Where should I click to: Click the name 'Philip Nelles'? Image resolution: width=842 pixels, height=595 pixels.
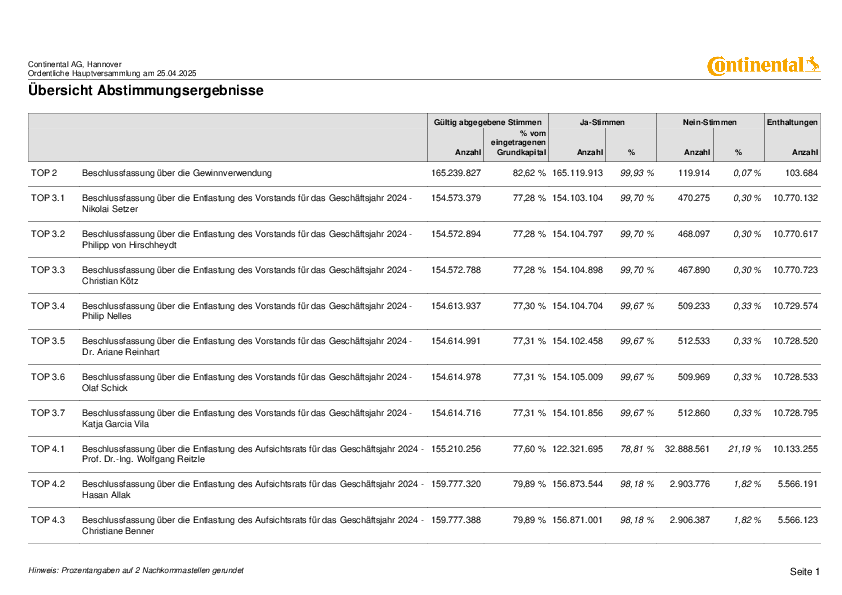click(106, 316)
